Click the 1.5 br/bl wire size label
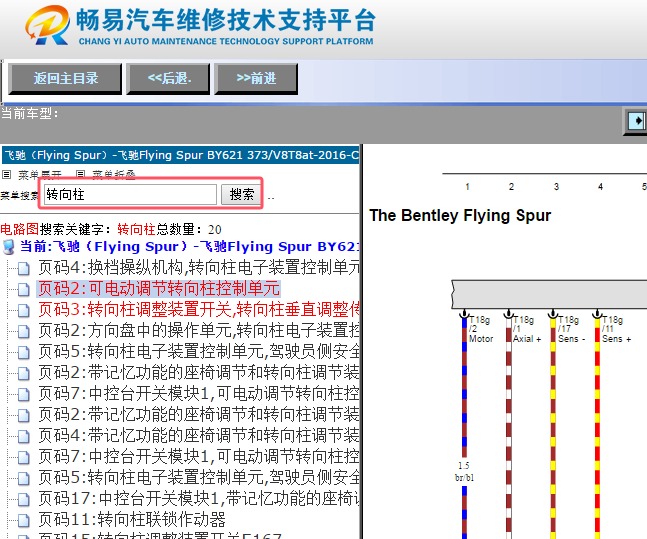647x539 pixels. [464, 472]
